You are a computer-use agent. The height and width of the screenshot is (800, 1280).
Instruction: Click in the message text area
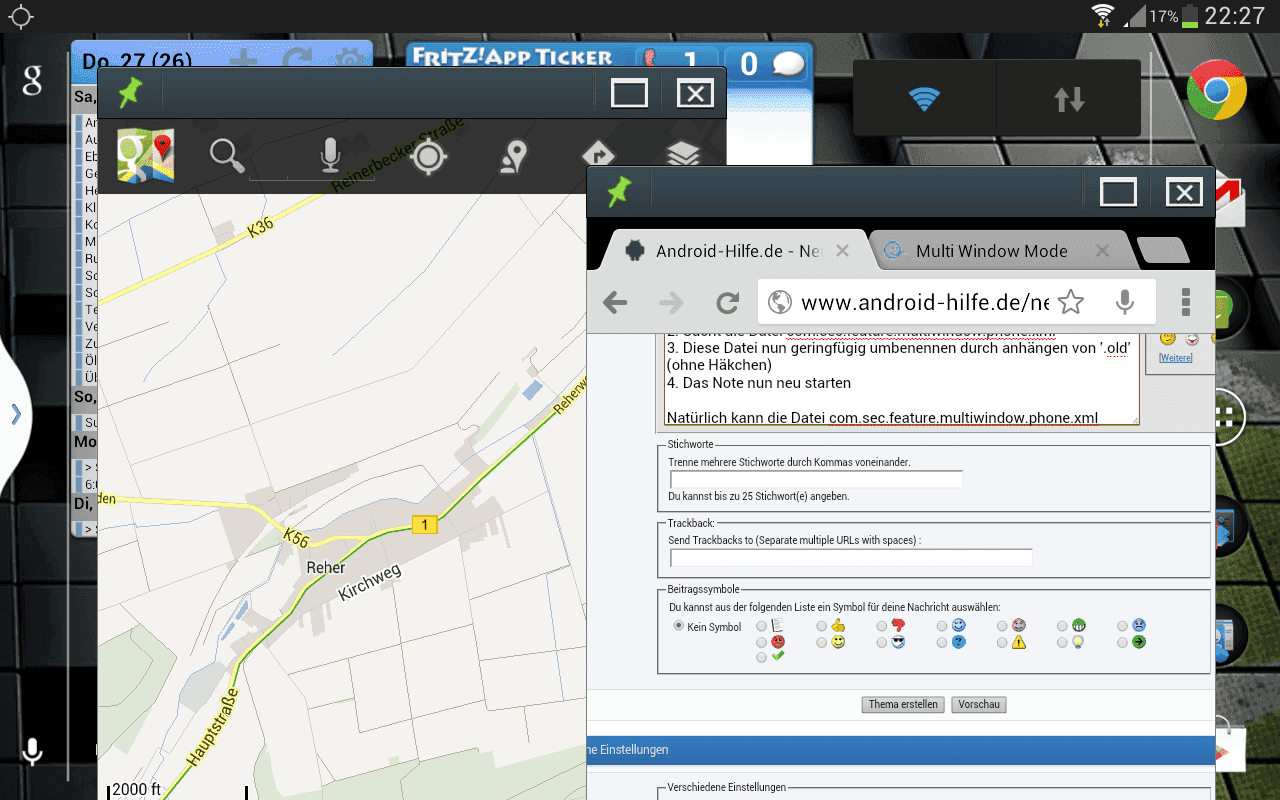tap(902, 377)
